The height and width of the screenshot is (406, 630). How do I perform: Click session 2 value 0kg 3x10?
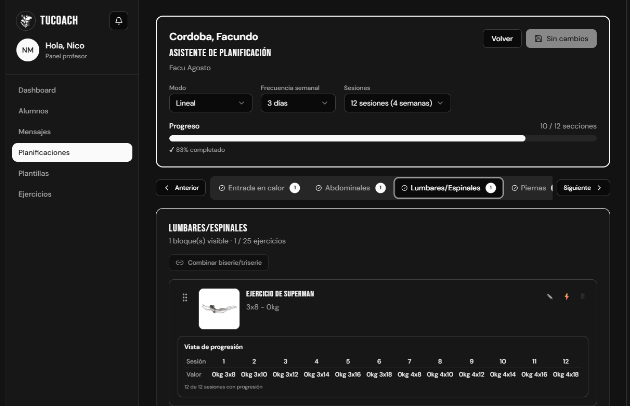coord(254,374)
